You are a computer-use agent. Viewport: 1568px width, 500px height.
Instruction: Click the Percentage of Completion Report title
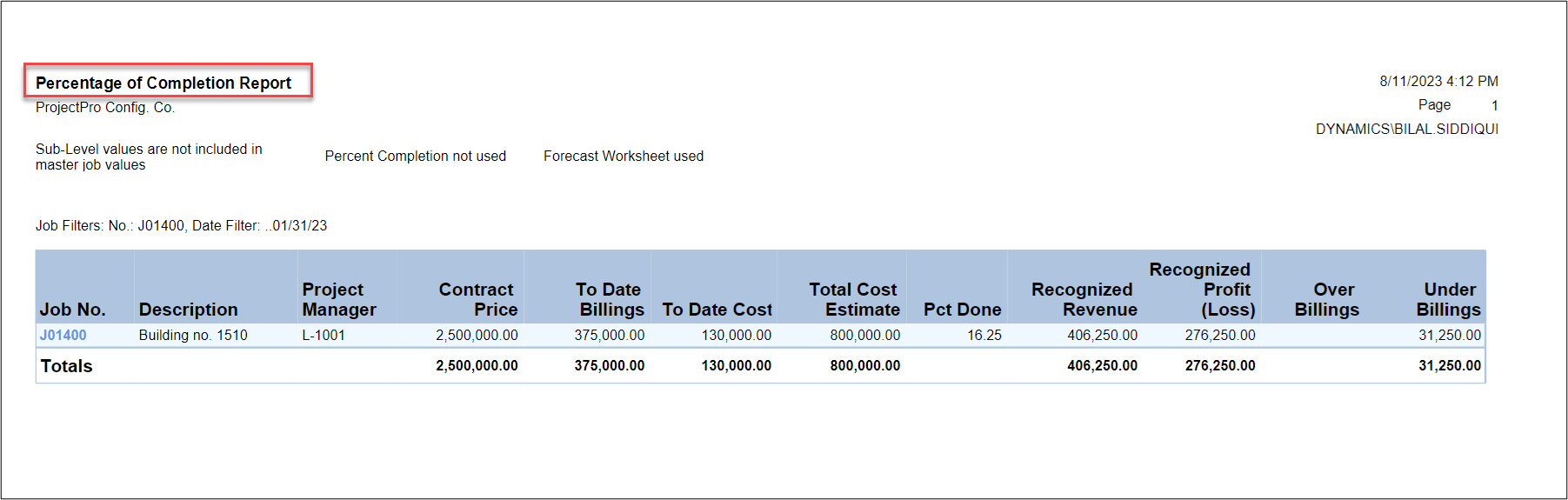pos(163,83)
